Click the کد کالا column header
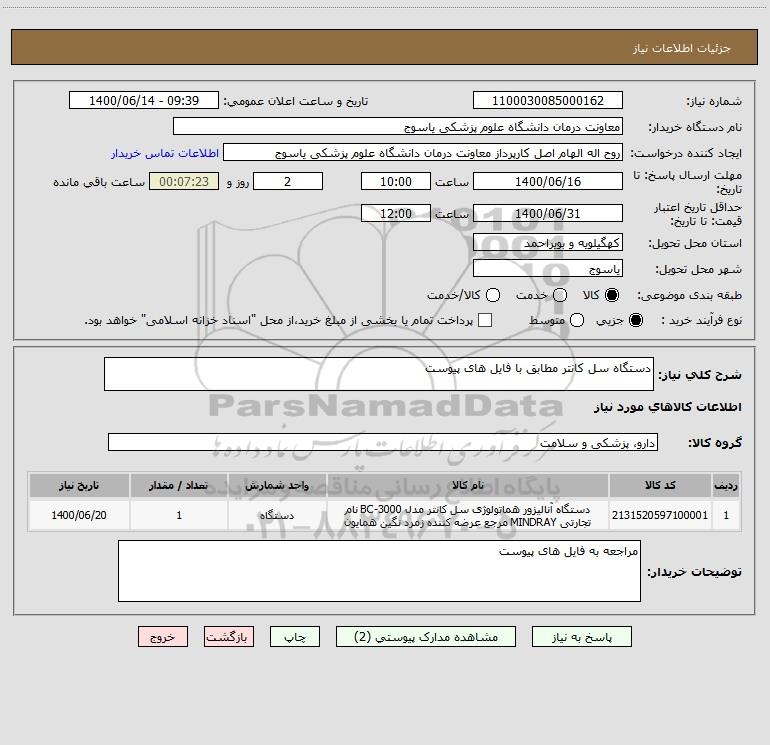Image resolution: width=770 pixels, height=745 pixels. click(660, 485)
